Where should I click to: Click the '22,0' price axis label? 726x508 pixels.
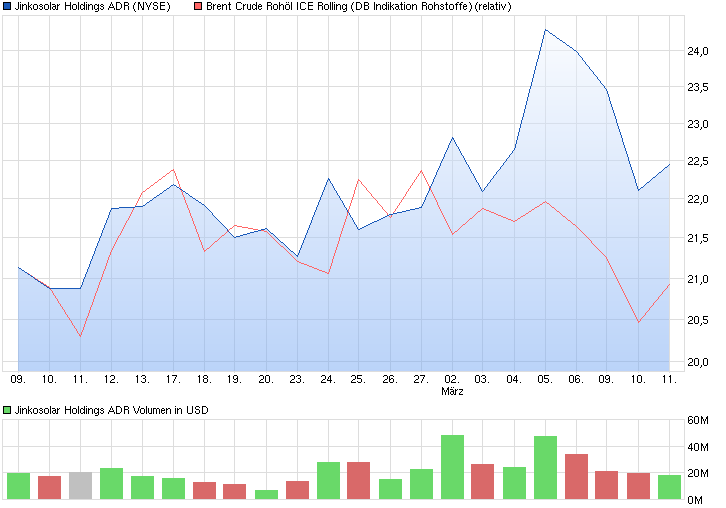(698, 199)
